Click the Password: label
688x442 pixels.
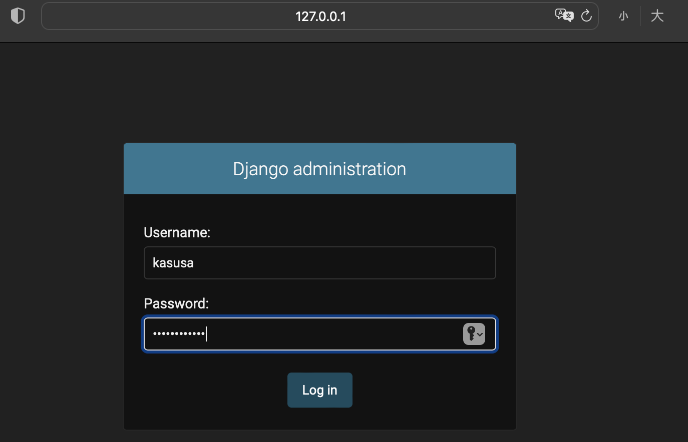tap(176, 303)
